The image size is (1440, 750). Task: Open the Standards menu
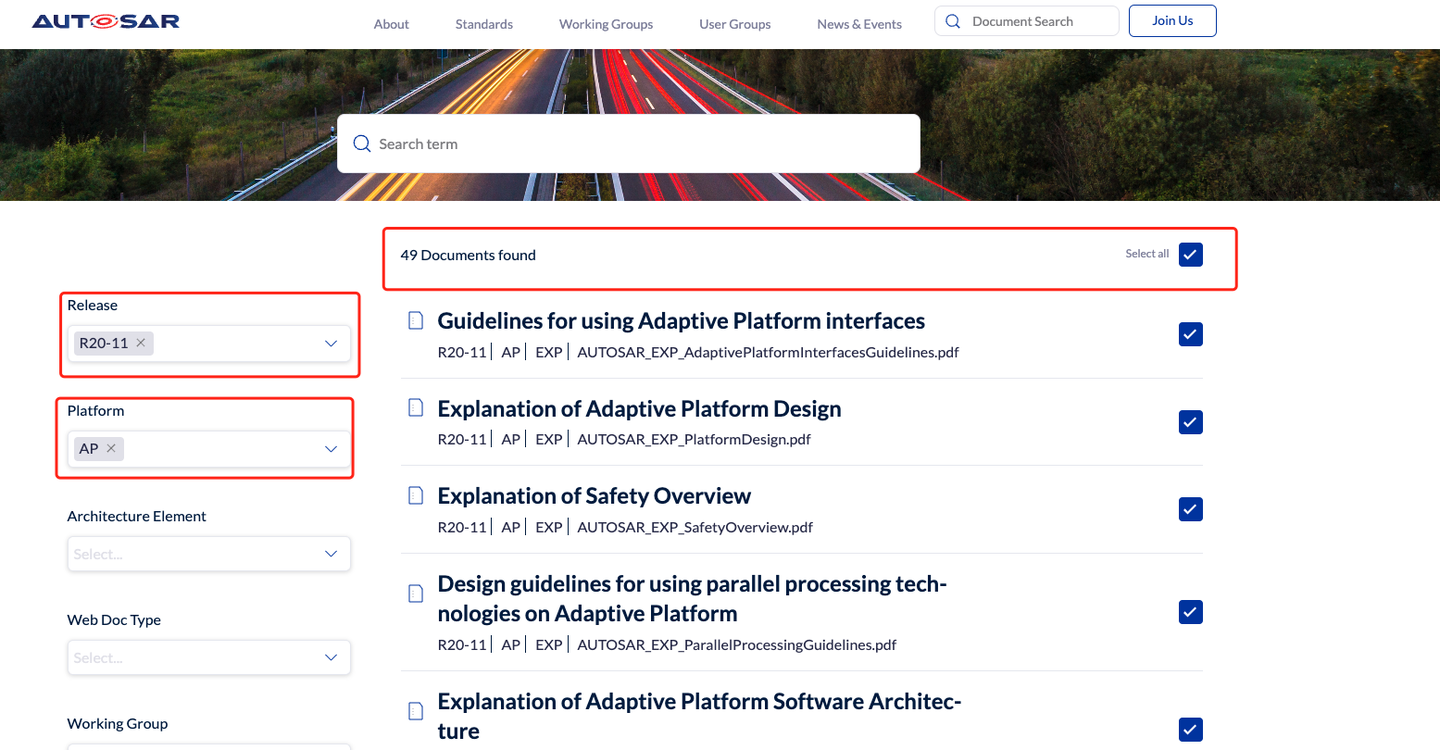click(484, 24)
